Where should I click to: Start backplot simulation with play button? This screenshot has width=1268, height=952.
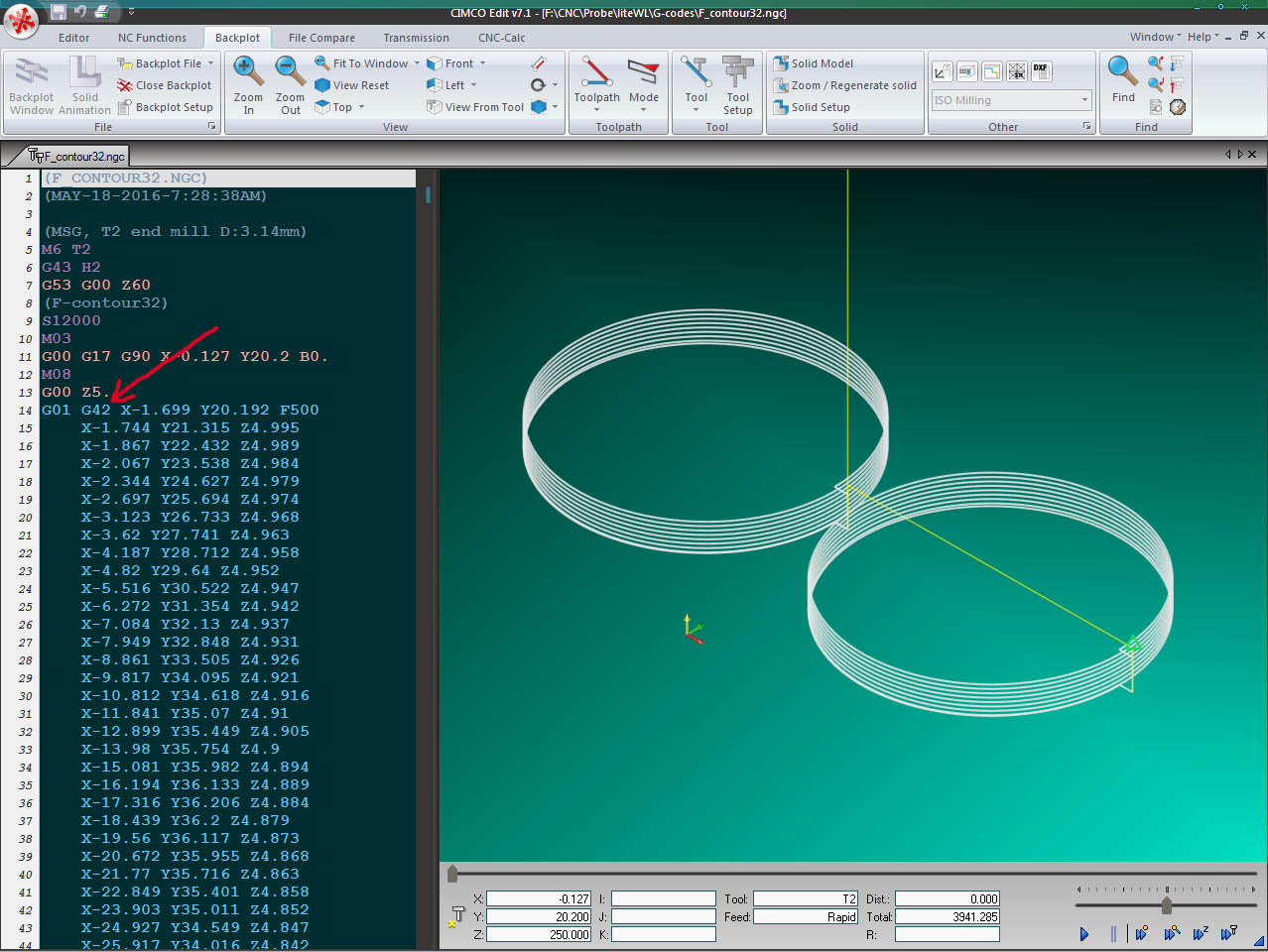(x=1084, y=933)
